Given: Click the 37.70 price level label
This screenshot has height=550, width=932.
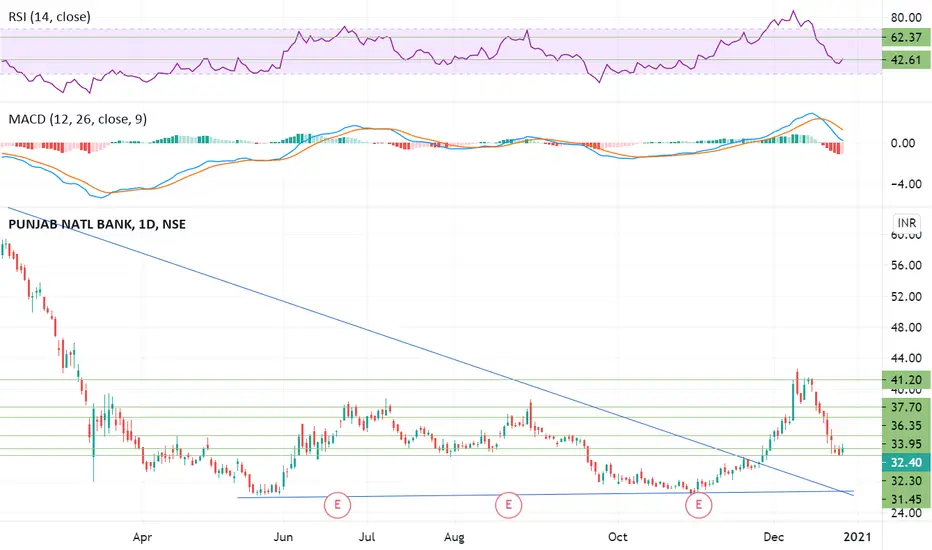Looking at the screenshot, I should (x=906, y=407).
